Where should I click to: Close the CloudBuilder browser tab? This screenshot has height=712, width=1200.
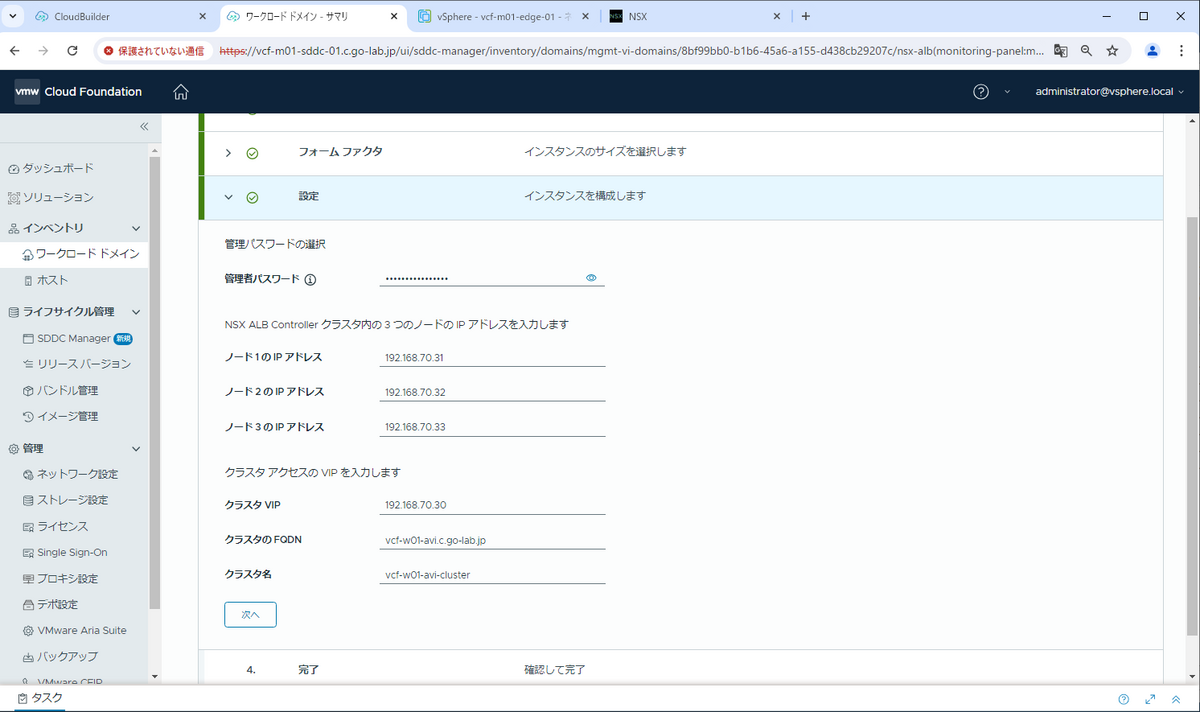(202, 16)
